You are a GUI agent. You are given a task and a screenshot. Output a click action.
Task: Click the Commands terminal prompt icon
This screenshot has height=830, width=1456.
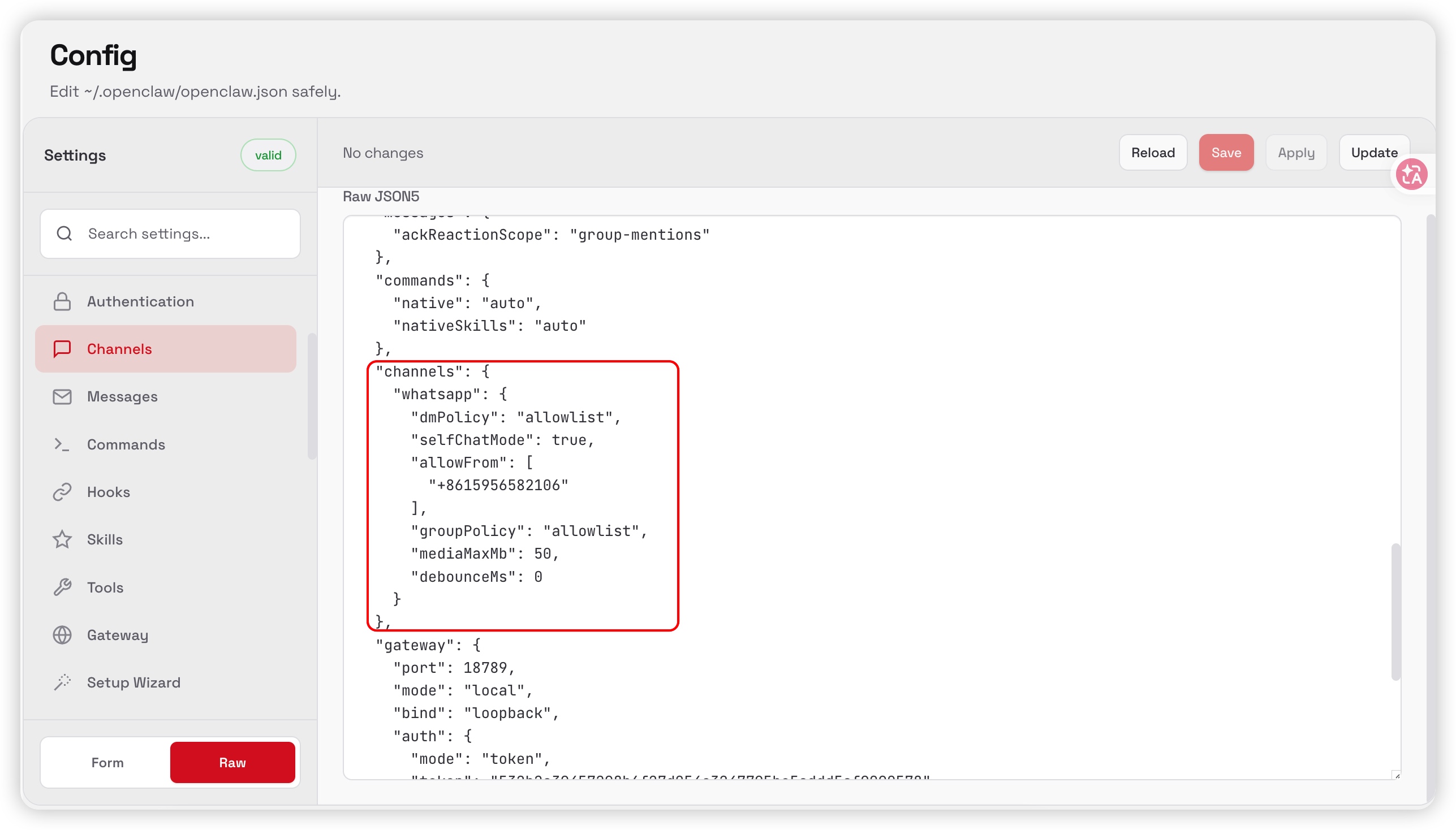point(62,444)
